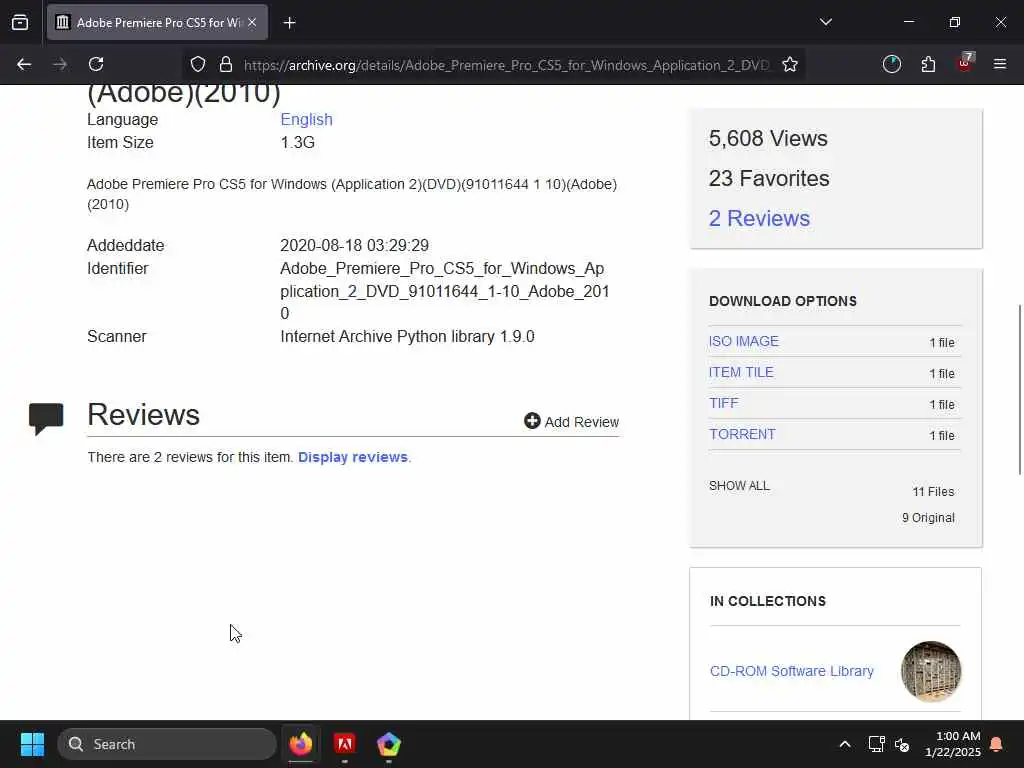Screen dimensions: 1024x768
Task: Click the CD-ROM Software Library thumbnail image
Action: 931,671
